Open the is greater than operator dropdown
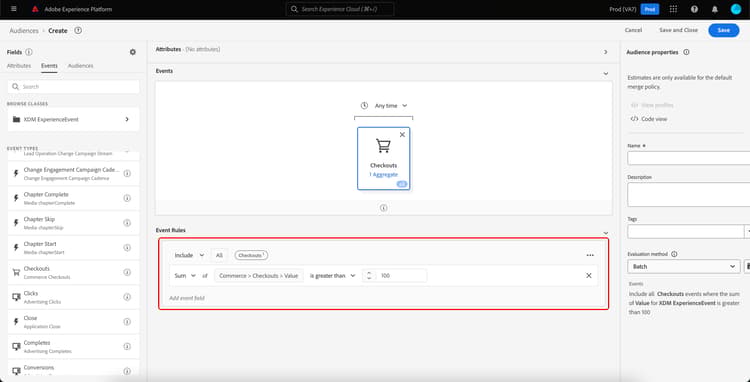 [332, 275]
